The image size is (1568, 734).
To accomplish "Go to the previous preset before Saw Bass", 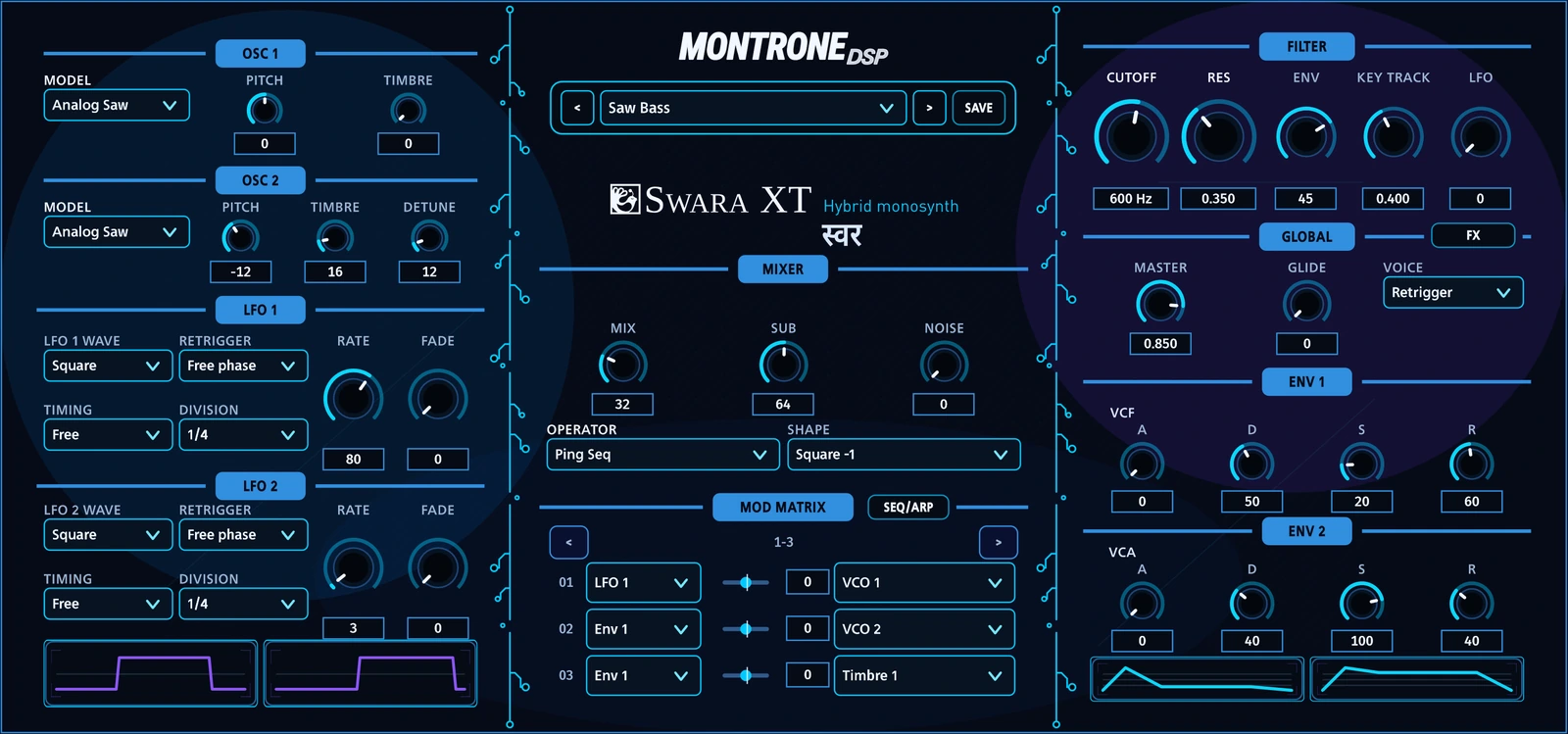I will [x=577, y=108].
